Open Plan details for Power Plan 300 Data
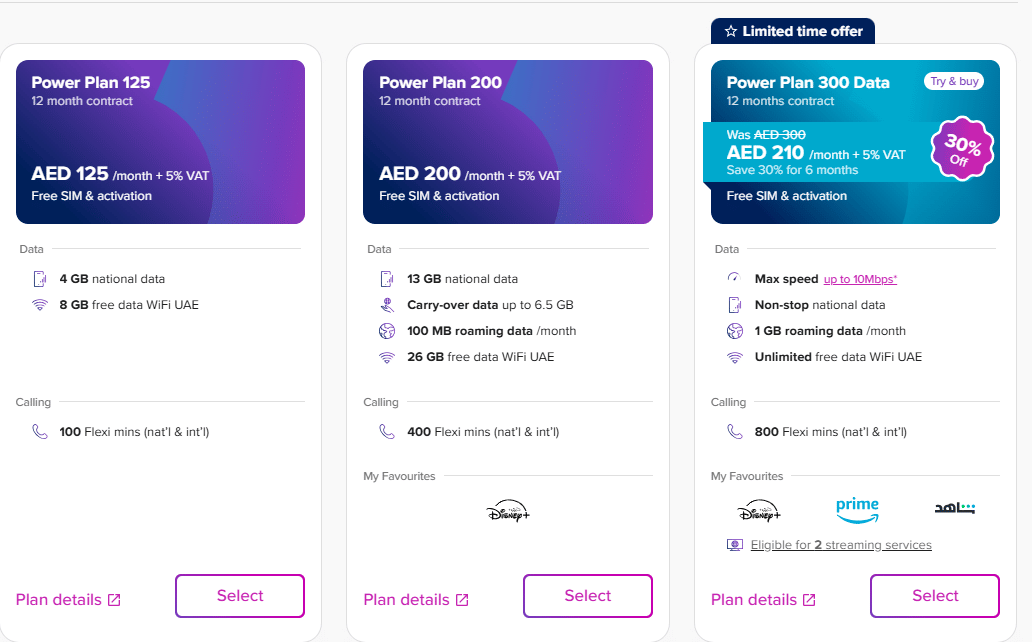Screen dimensions: 1032x642 (x=754, y=600)
